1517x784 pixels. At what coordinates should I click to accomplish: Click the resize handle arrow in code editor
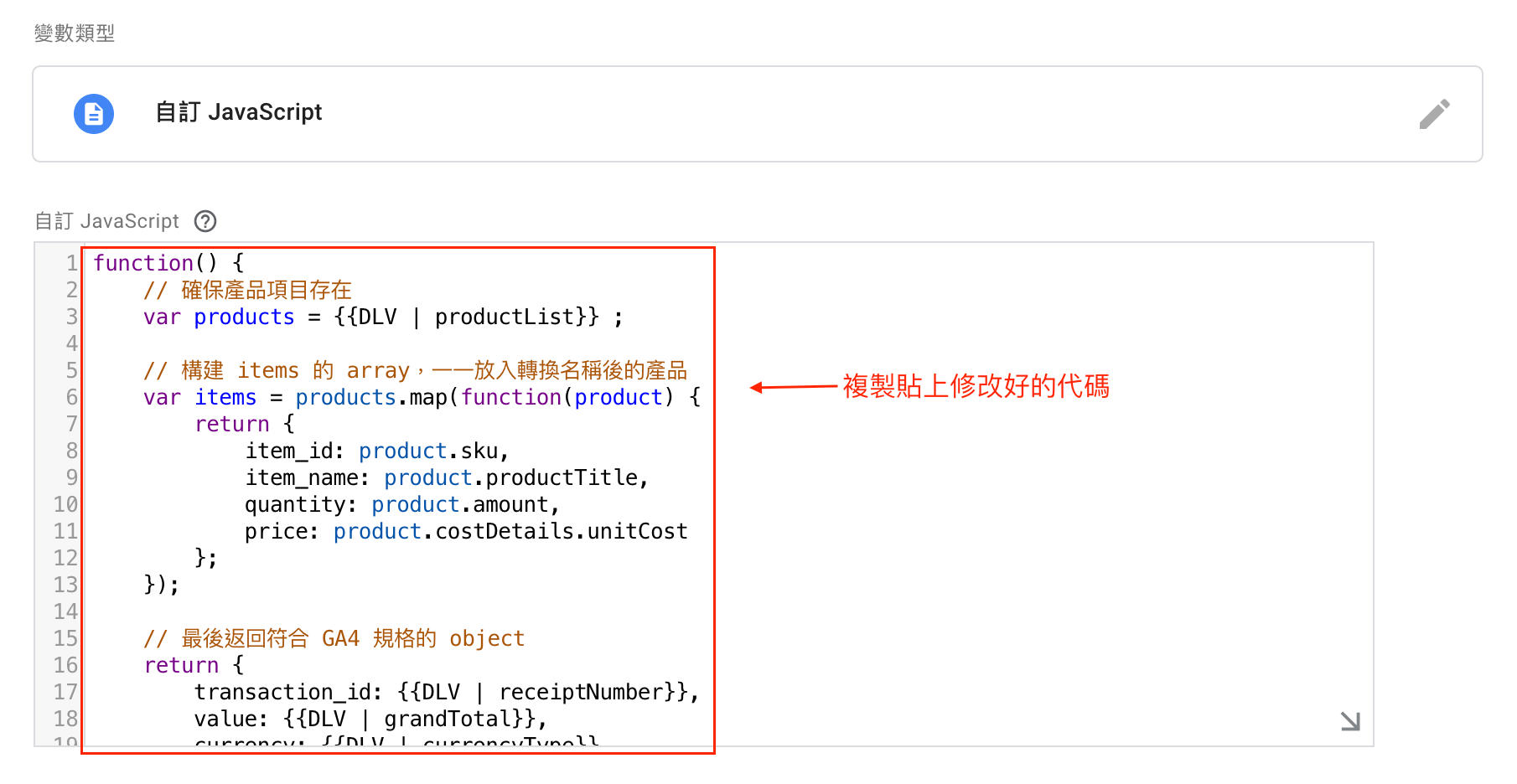click(x=1350, y=720)
